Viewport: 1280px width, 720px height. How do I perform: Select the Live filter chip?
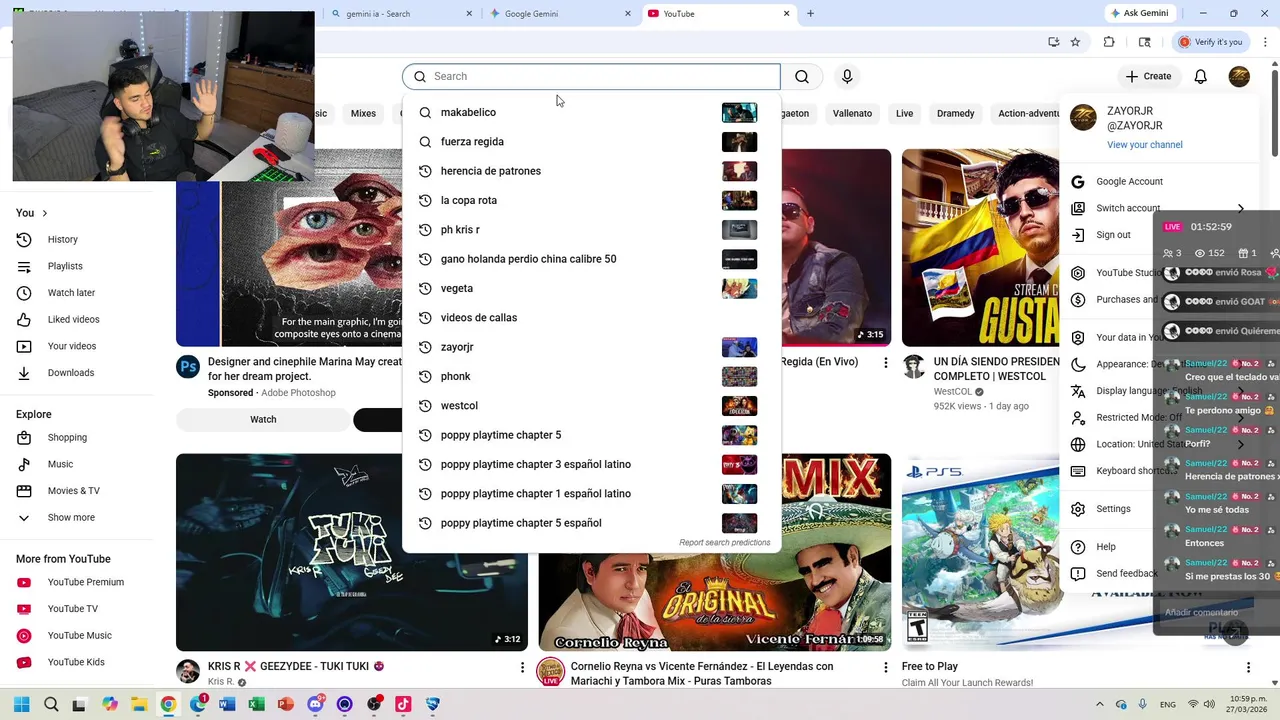pyautogui.click(x=904, y=114)
